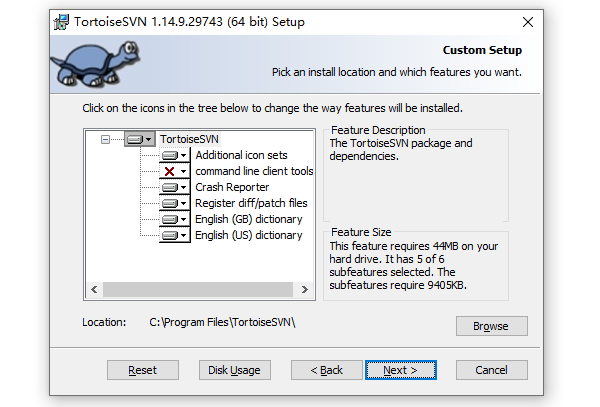Collapse the TortoiseSVN feature tree node

point(105,140)
